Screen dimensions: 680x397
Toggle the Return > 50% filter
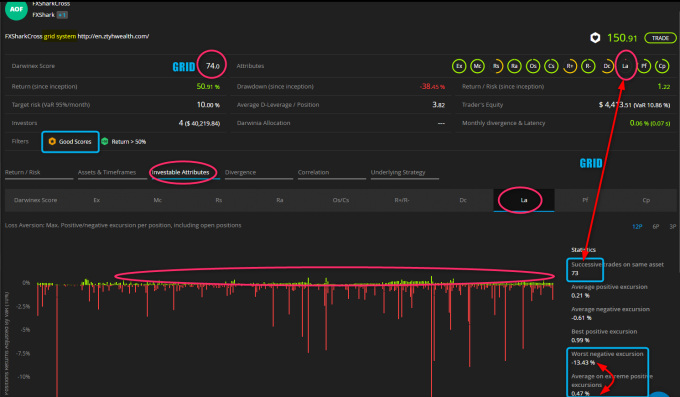click(124, 141)
